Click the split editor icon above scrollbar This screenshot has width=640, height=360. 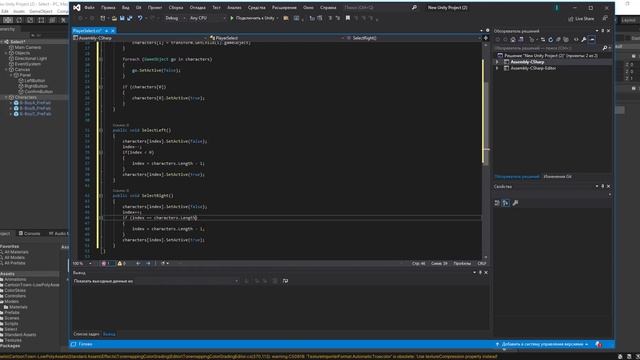click(485, 38)
